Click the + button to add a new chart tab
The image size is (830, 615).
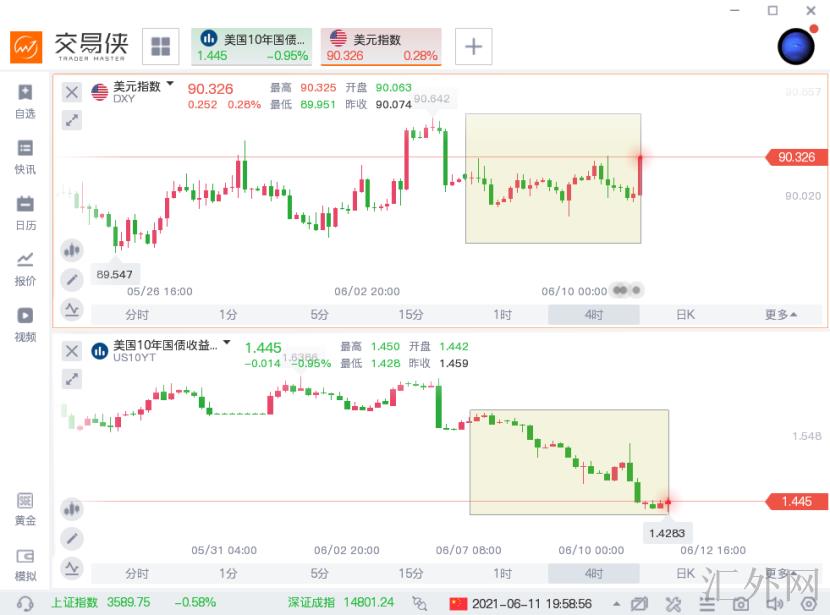point(471,45)
